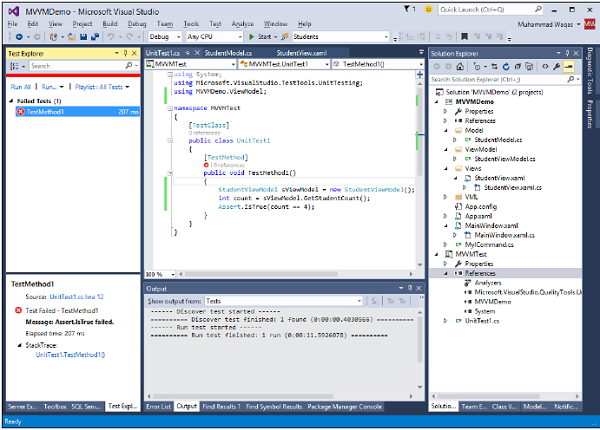Toggle Preview Selected Items in Solution Explorer
Screen dimensions: 600x430
pyautogui.click(x=568, y=65)
